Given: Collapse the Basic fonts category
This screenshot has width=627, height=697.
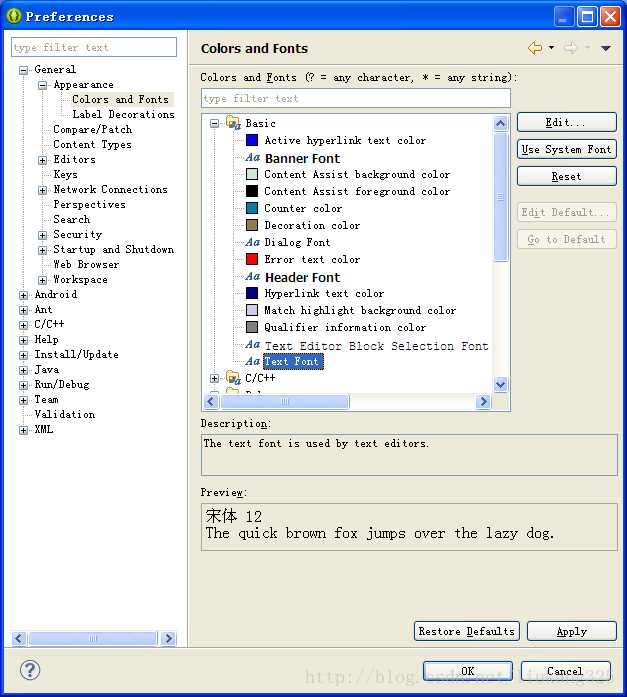Looking at the screenshot, I should (x=215, y=123).
